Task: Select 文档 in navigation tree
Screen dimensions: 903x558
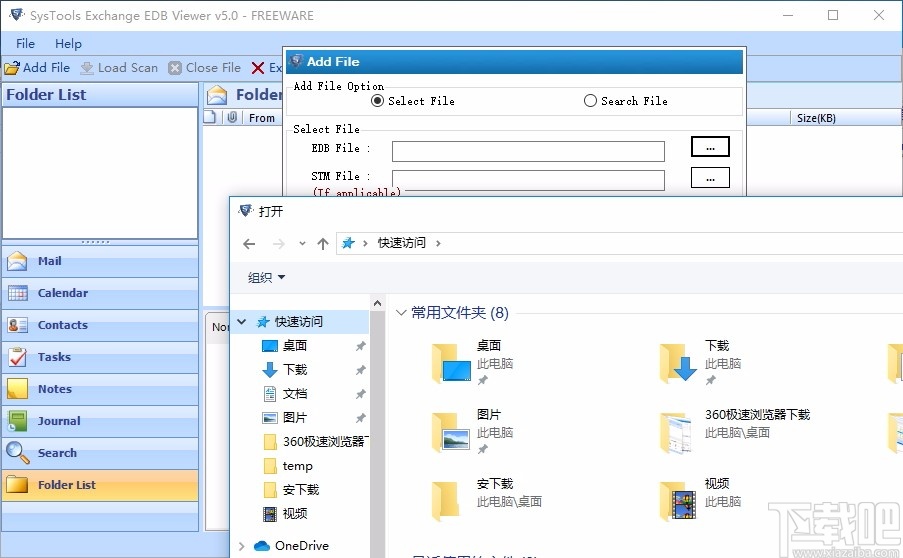Action: 295,394
